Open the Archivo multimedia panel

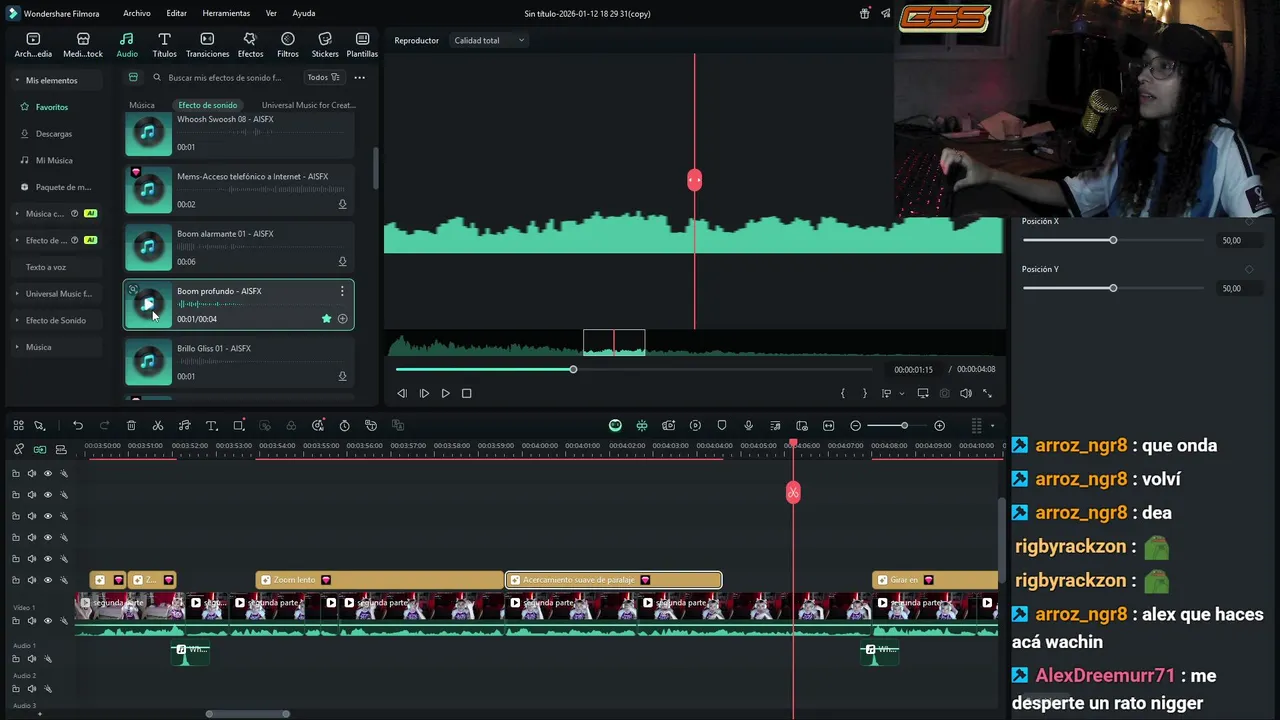[x=33, y=45]
